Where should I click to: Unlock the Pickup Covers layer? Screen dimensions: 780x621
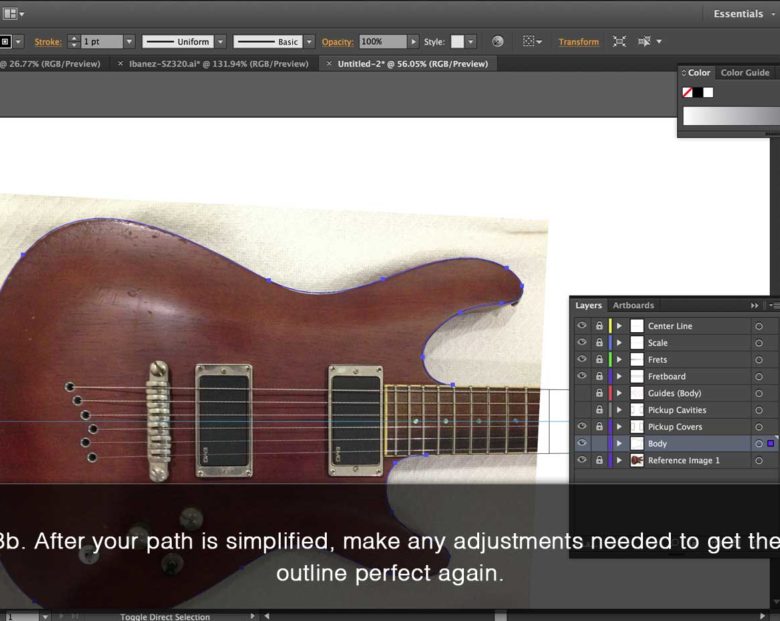(x=599, y=427)
